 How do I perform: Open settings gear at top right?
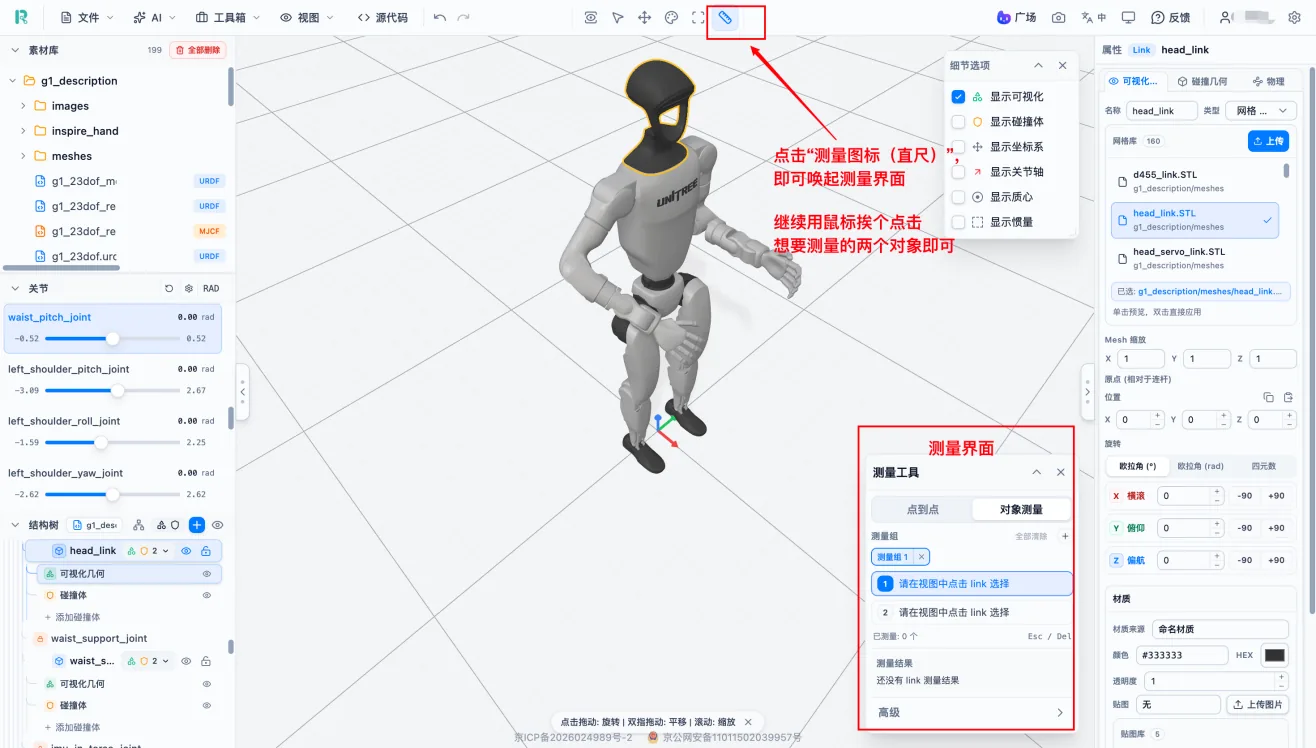1297,18
